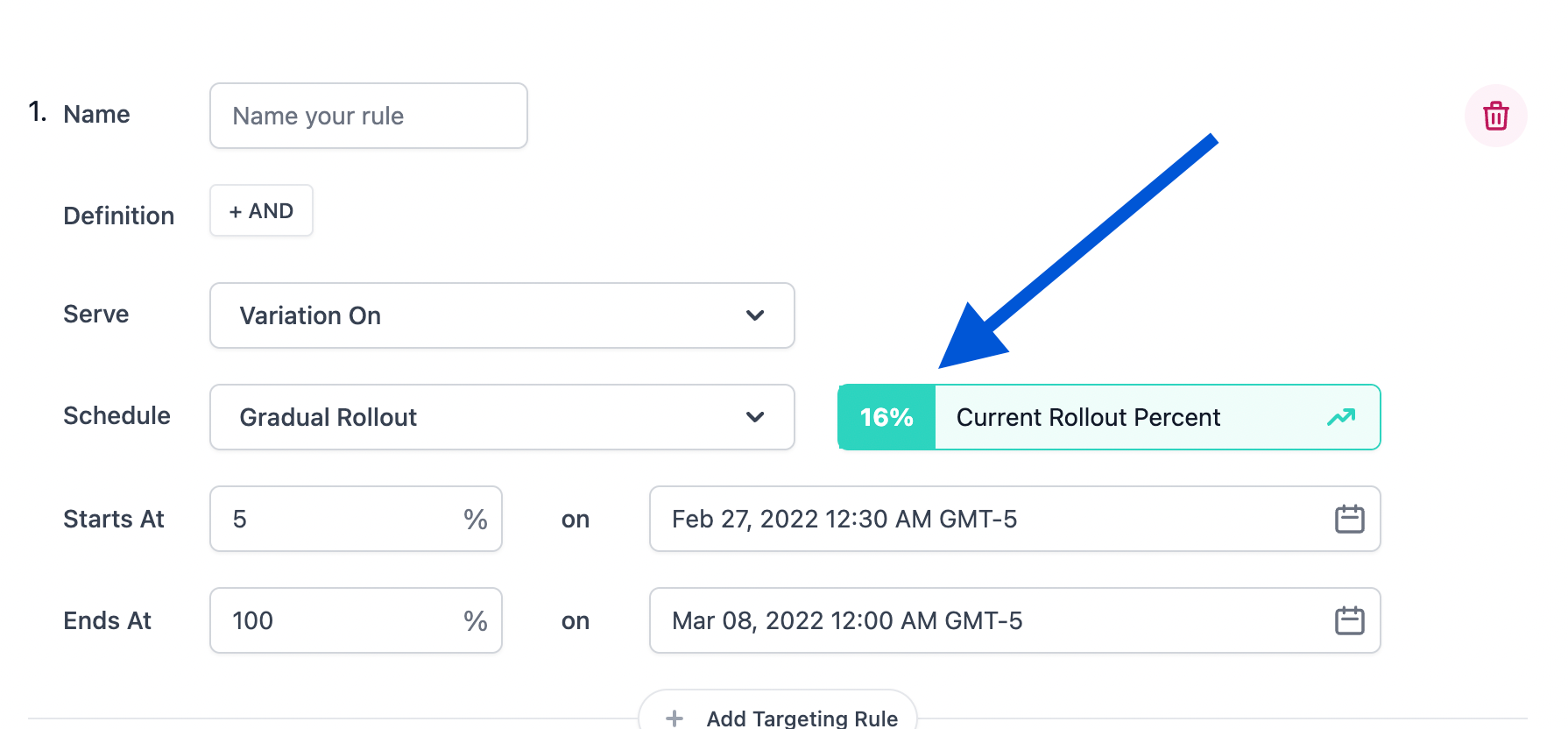This screenshot has width=1568, height=729.
Task: Open the calendar picker for end date
Action: click(1350, 620)
